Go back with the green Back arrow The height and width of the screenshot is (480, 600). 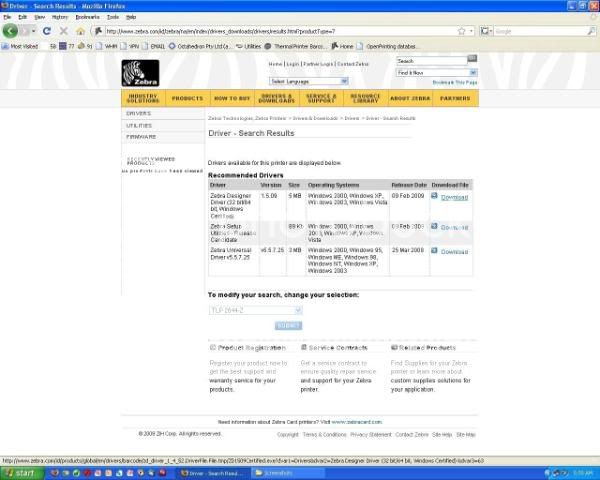click(x=10, y=31)
